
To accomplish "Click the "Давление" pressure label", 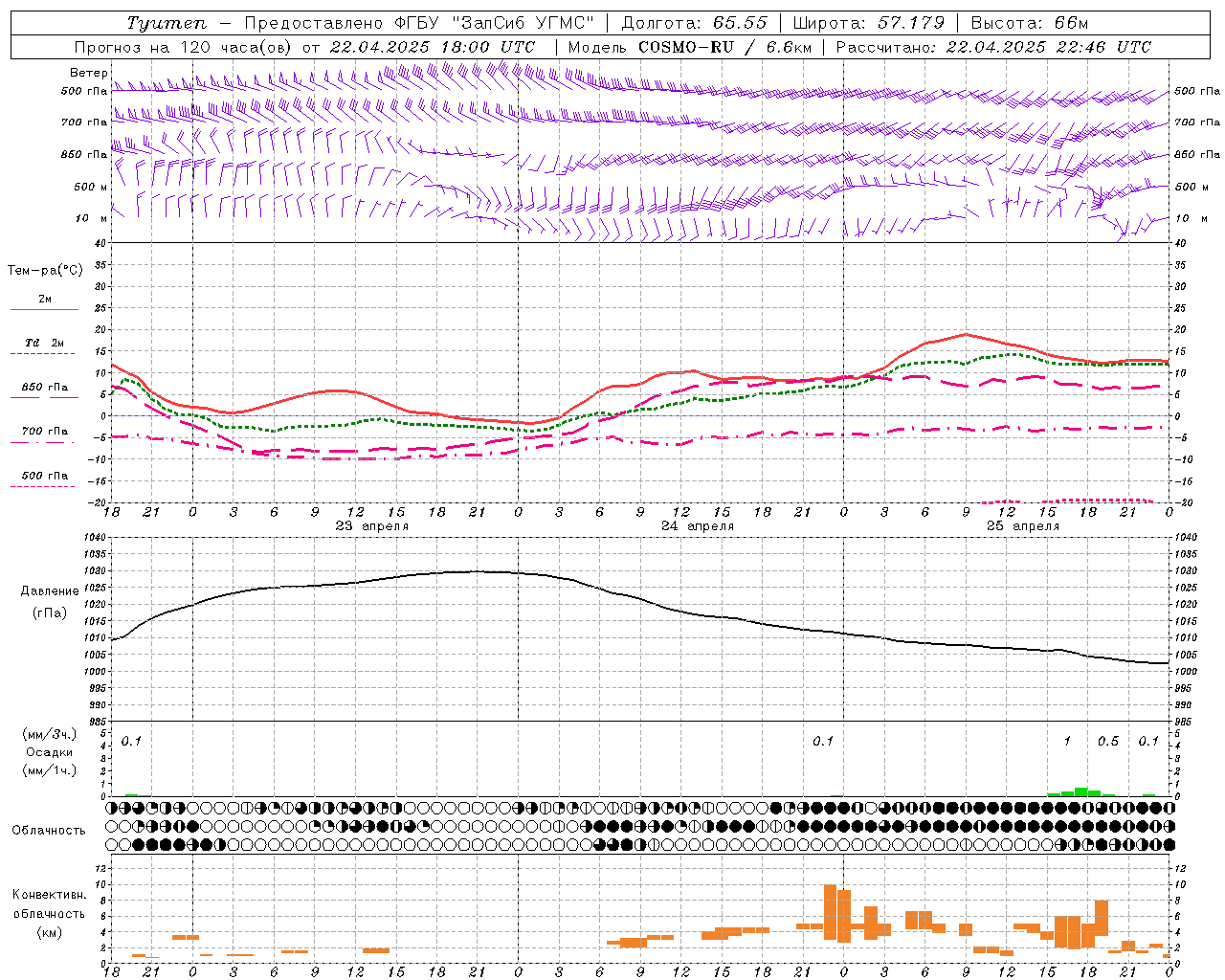I will tap(50, 591).
